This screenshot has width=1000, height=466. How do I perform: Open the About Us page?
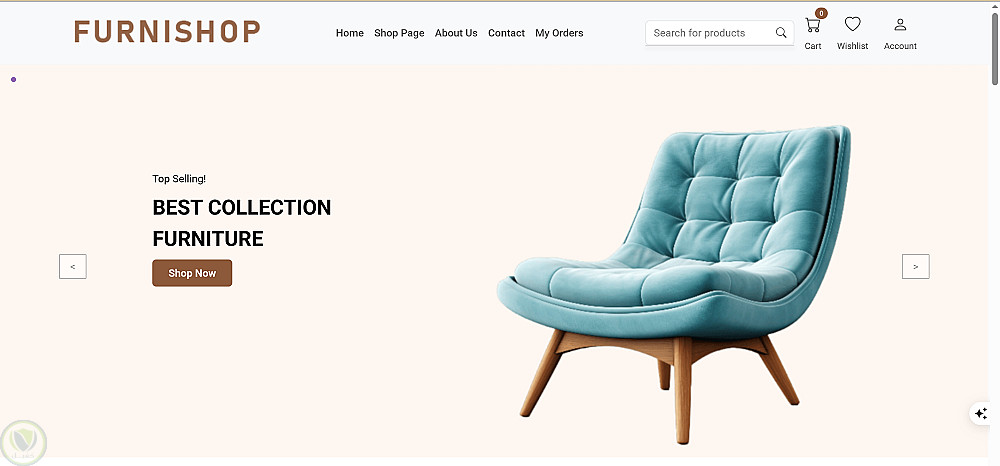pyautogui.click(x=456, y=33)
